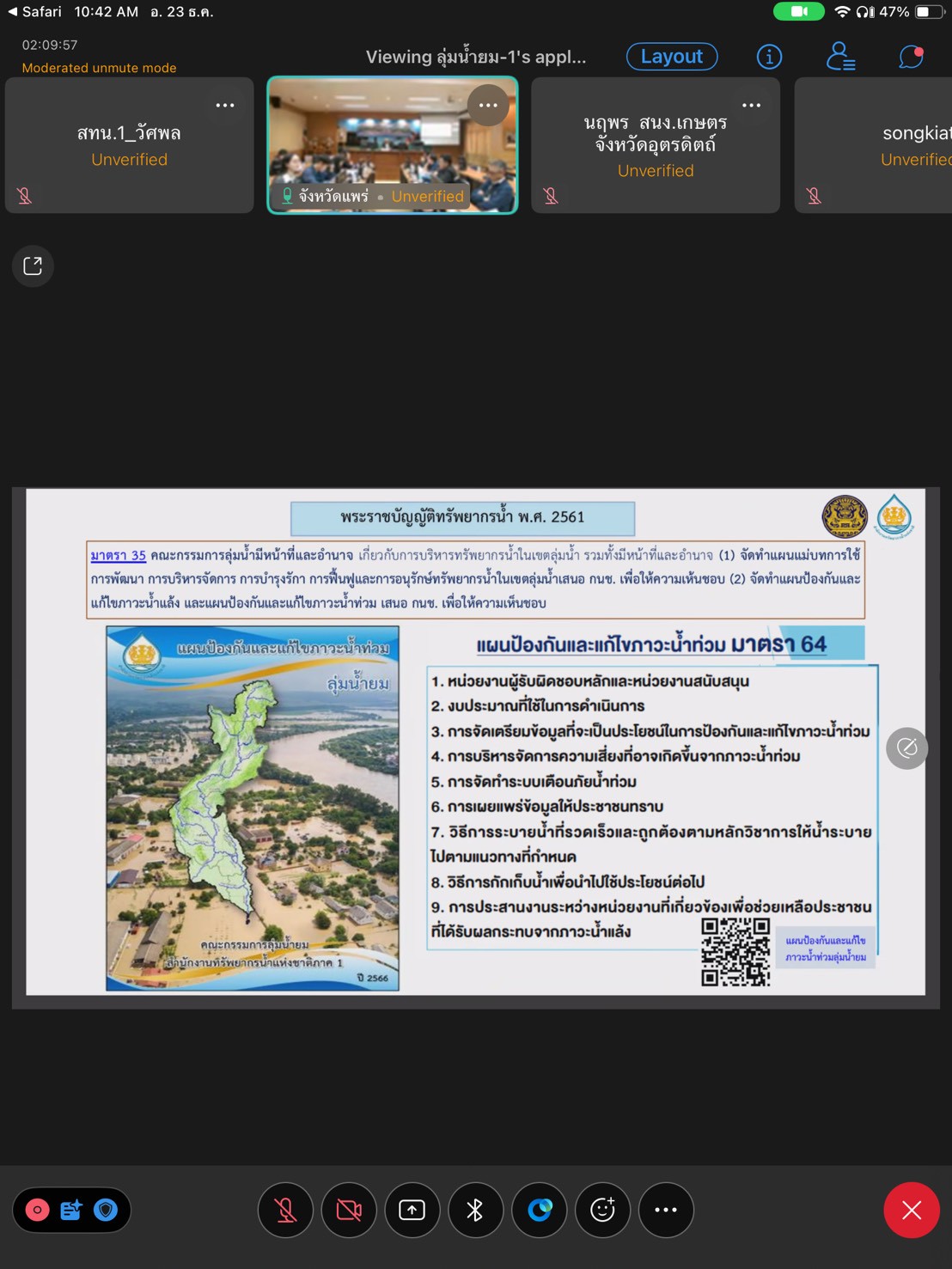Pop out the shared content view
Image resolution: width=952 pixels, height=1269 pixels.
(33, 266)
